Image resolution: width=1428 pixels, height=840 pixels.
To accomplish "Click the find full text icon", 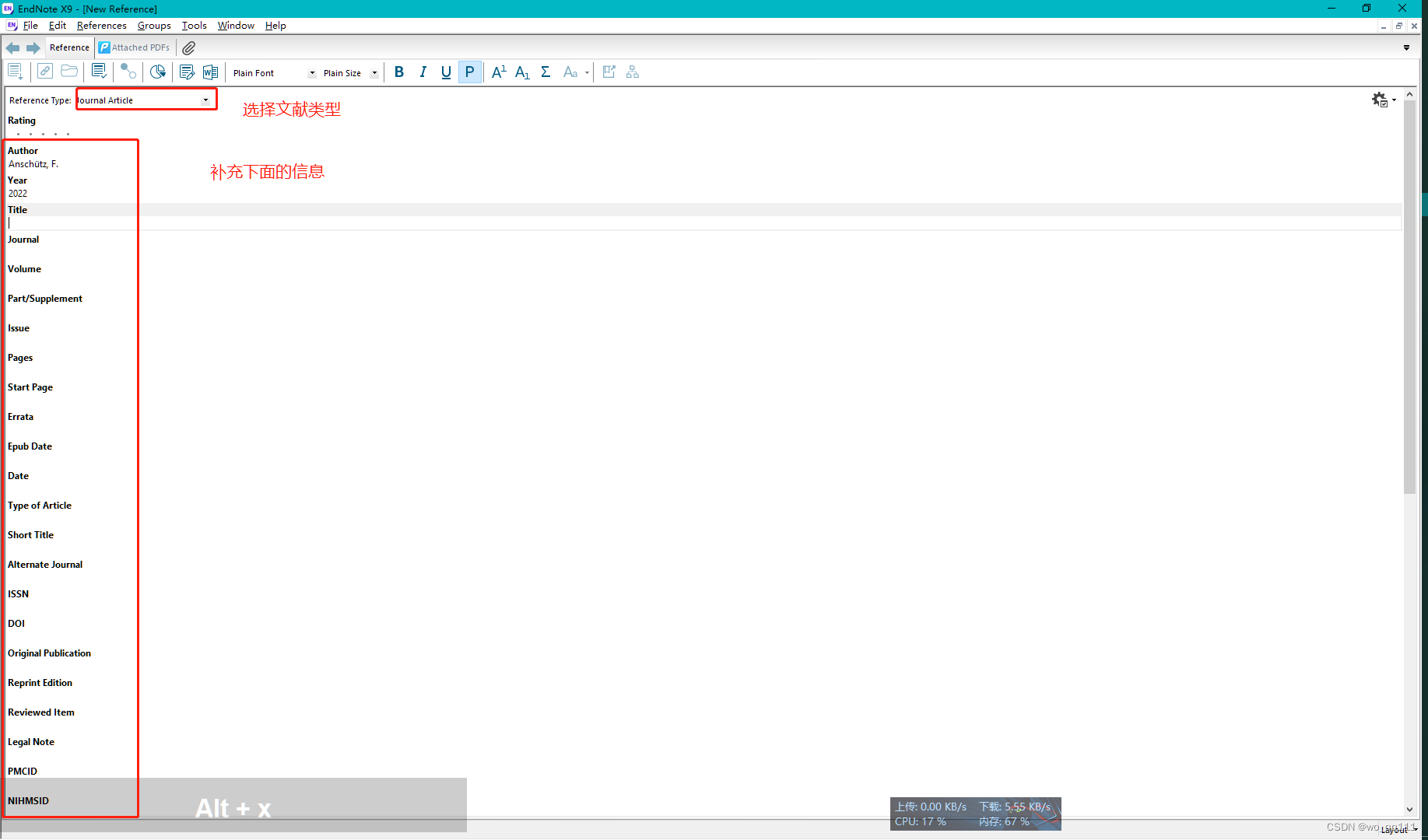I will (x=128, y=72).
